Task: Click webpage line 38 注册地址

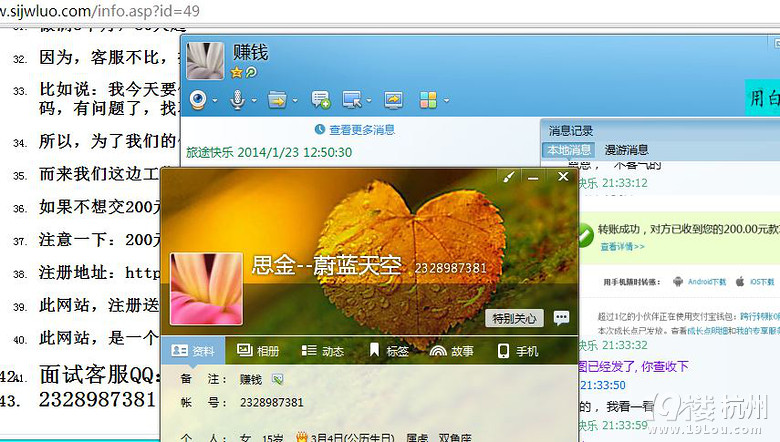Action: click(x=99, y=272)
